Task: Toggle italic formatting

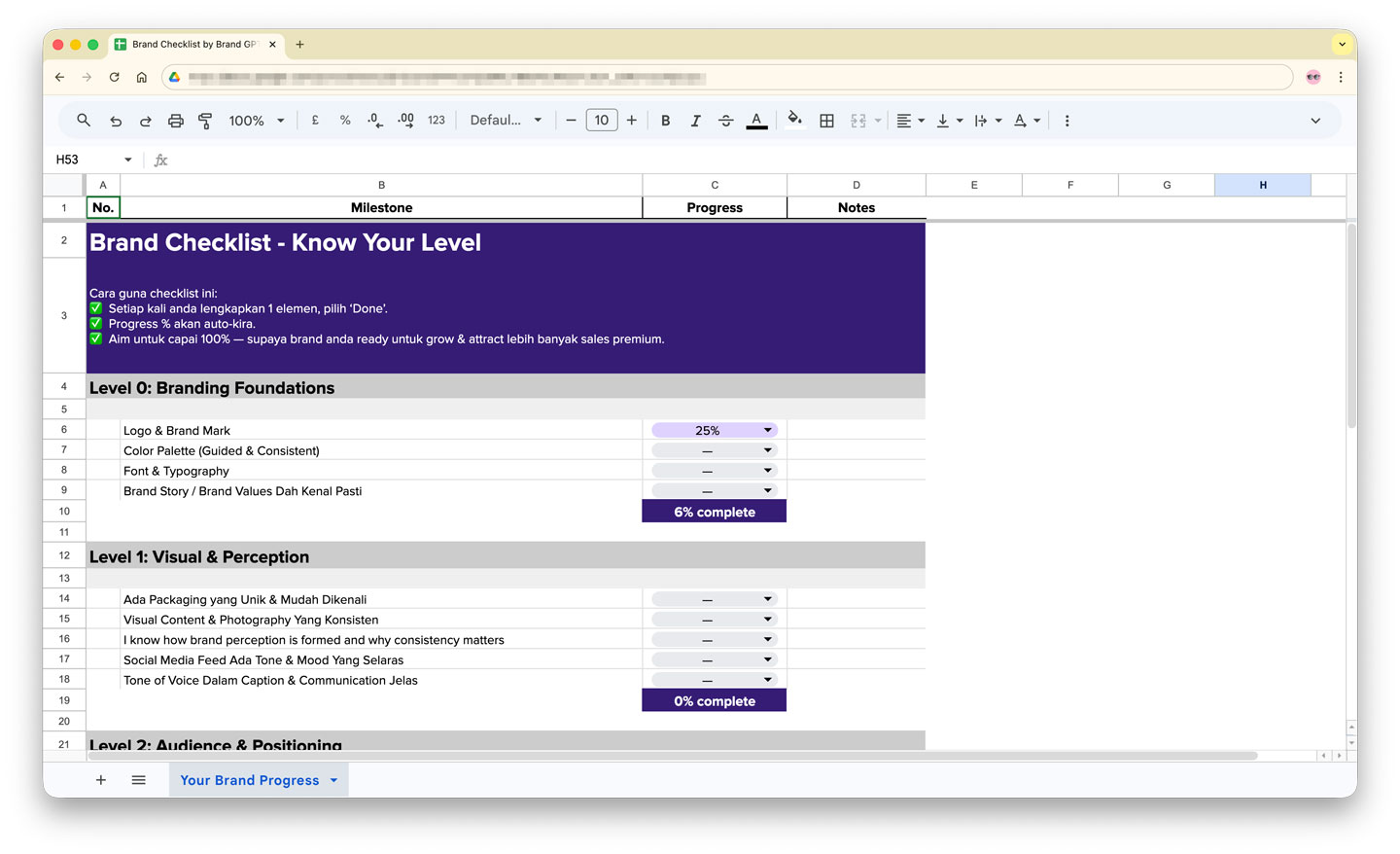Action: coord(696,121)
